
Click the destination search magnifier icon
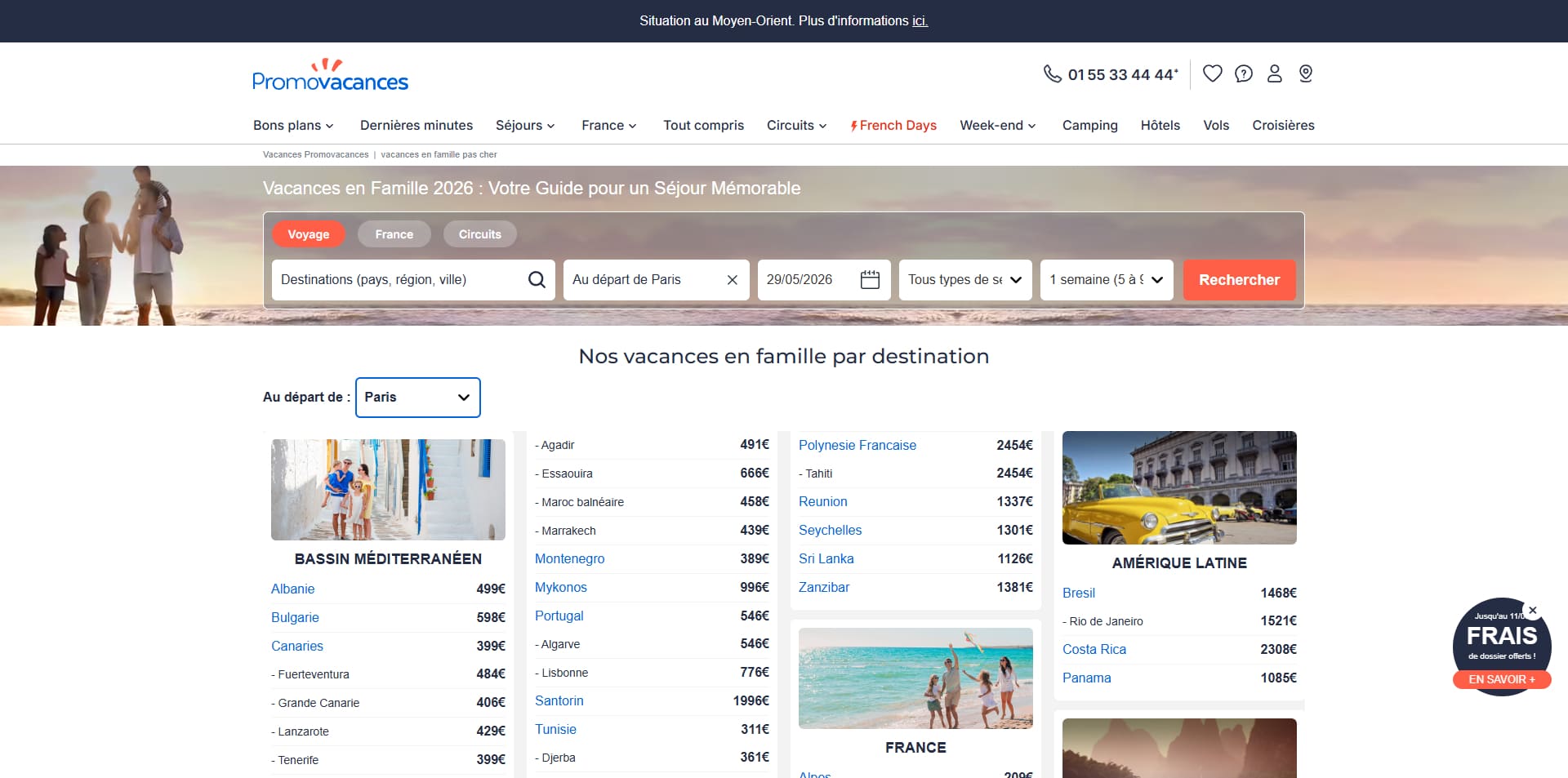pos(537,280)
